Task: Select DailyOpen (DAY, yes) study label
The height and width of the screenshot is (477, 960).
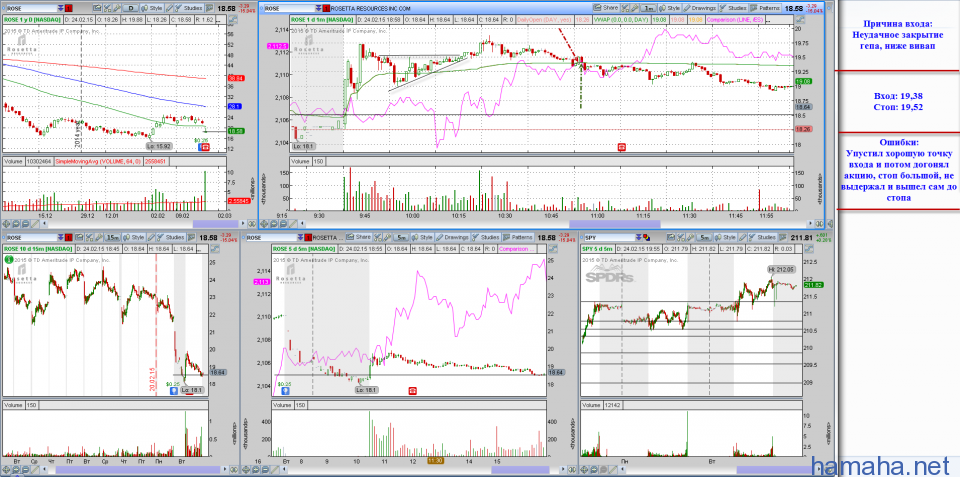Action: [x=544, y=20]
